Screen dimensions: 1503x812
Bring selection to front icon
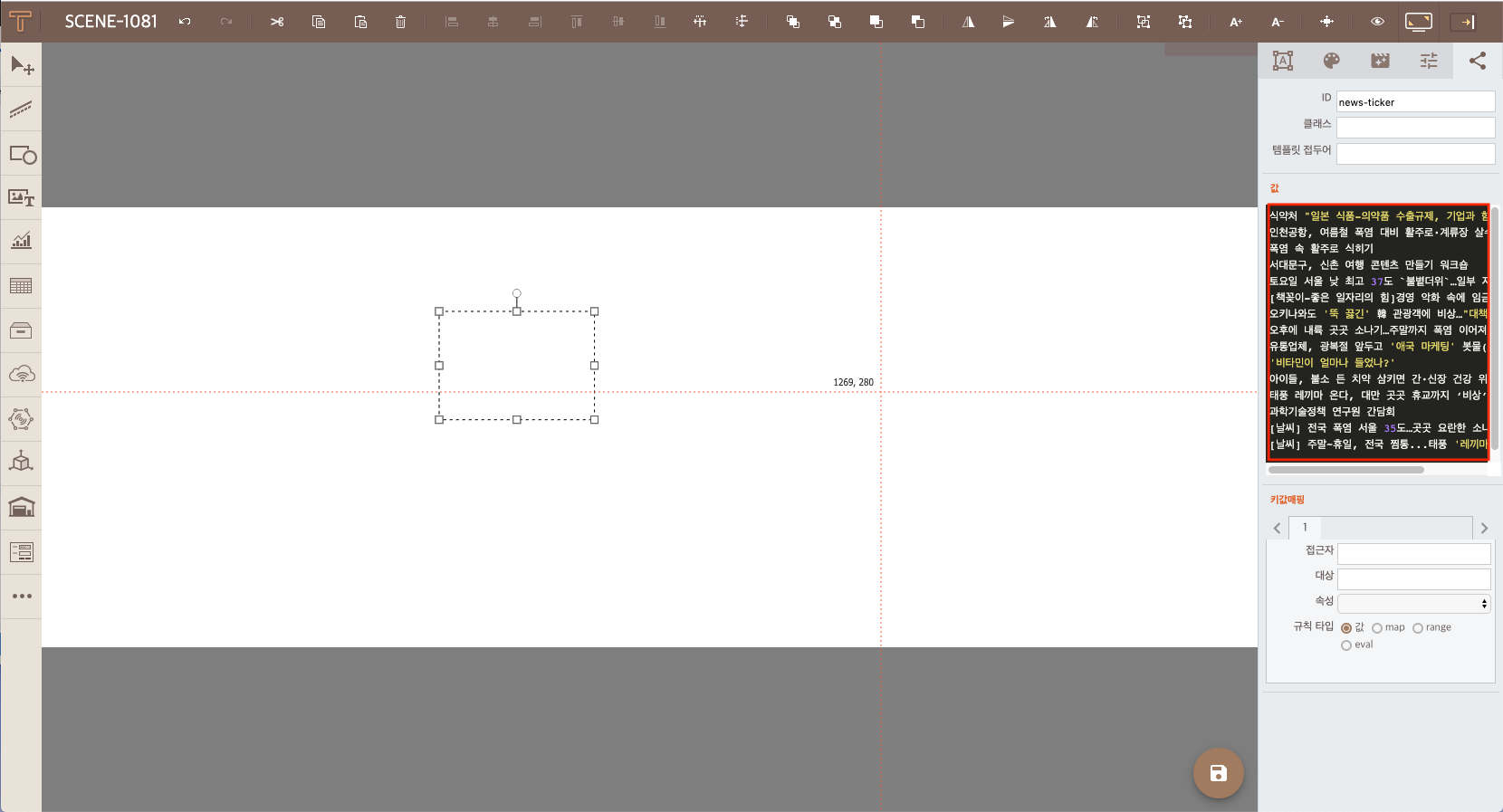(876, 22)
